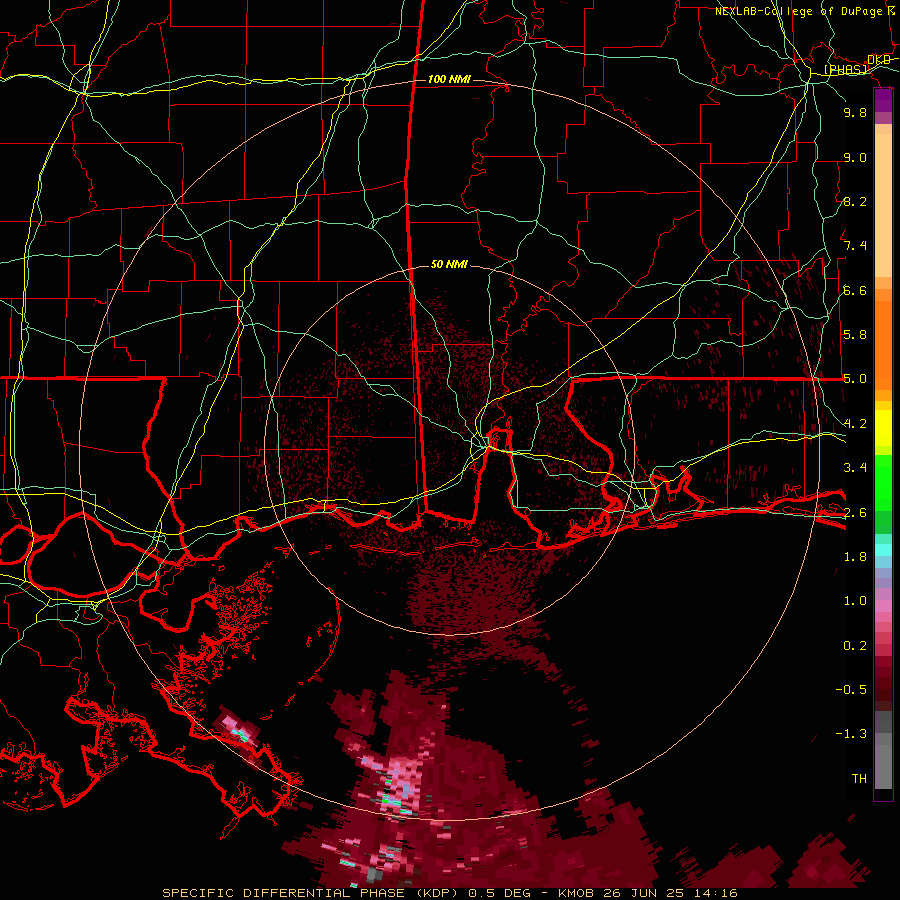Click the "2.6" color scale value

[855, 513]
